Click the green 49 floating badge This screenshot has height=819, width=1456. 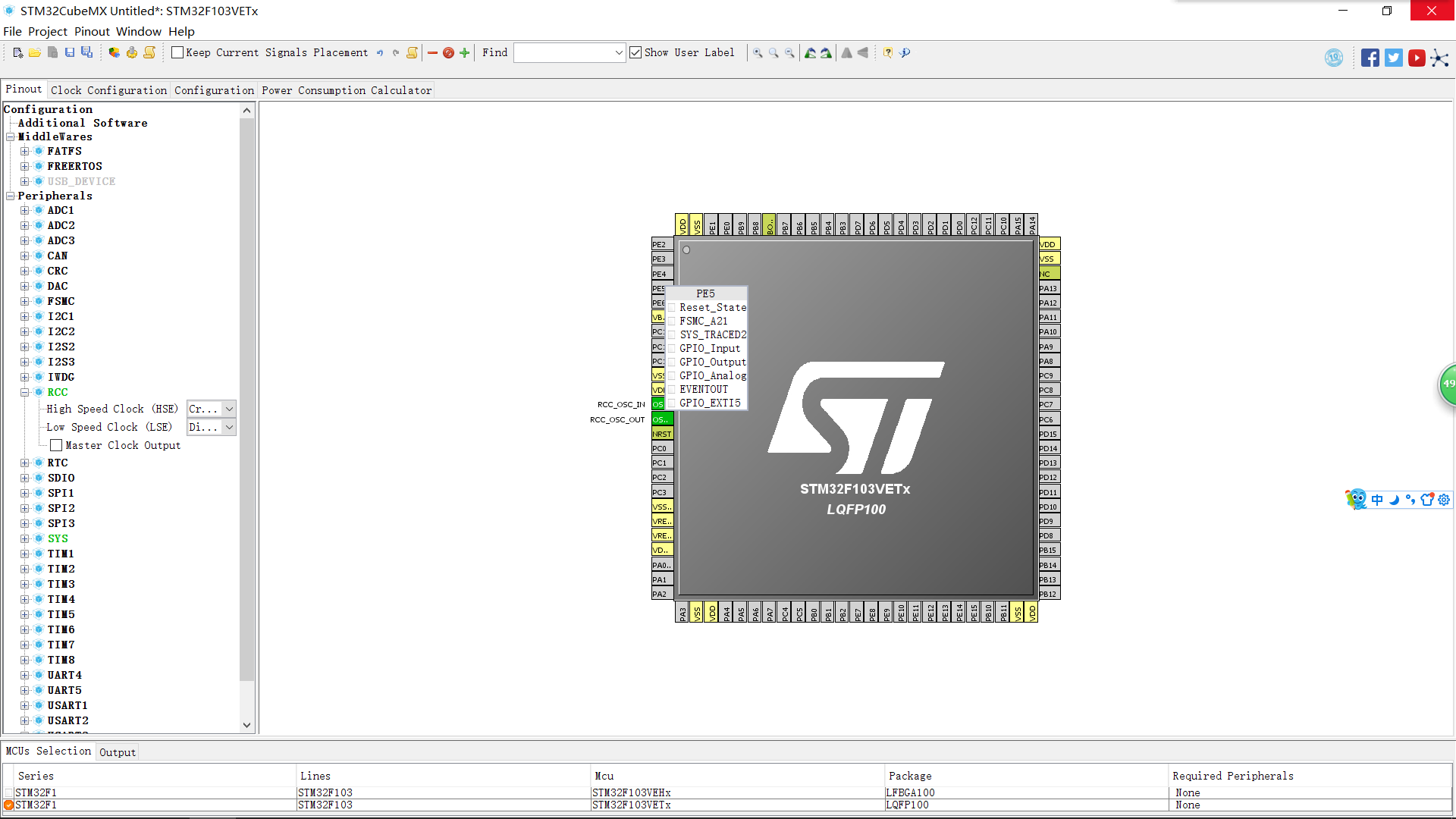pyautogui.click(x=1447, y=384)
